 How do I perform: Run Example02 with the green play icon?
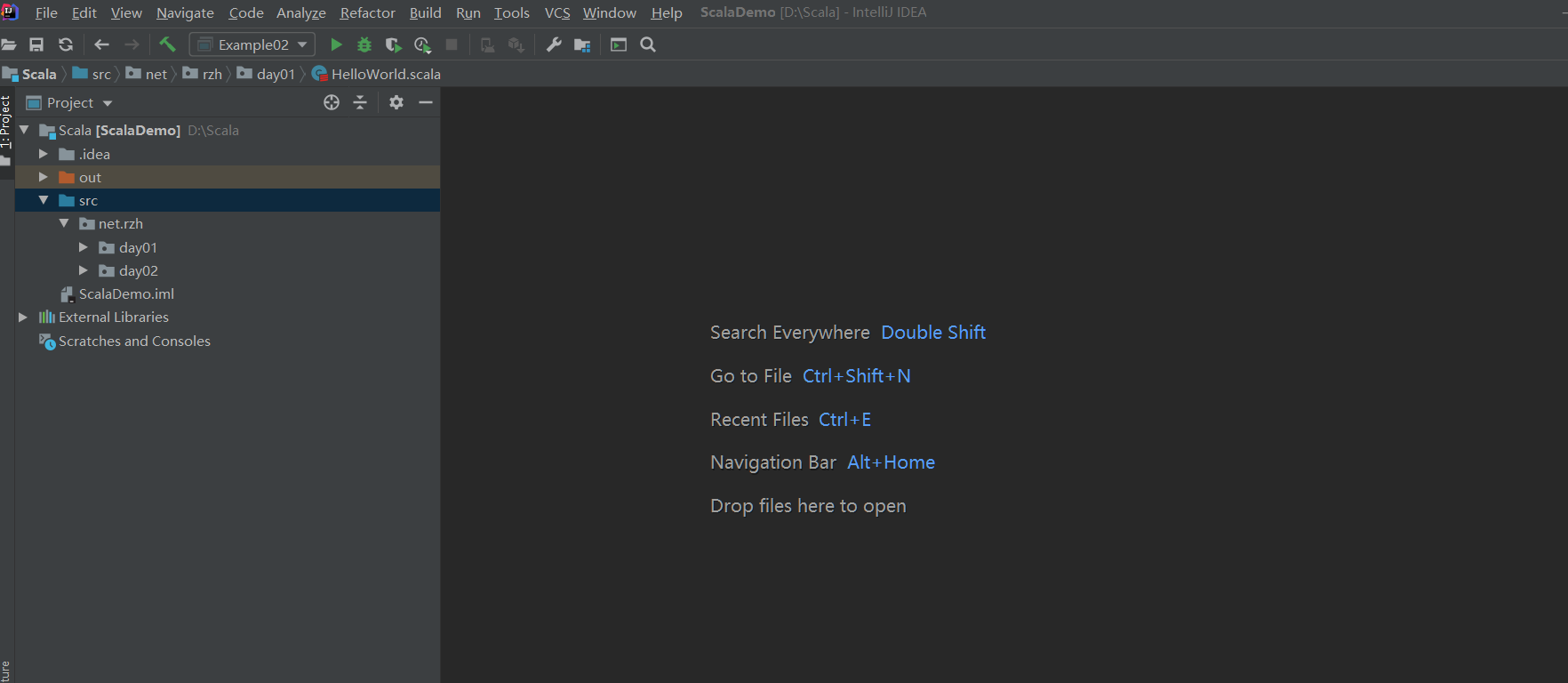click(336, 44)
